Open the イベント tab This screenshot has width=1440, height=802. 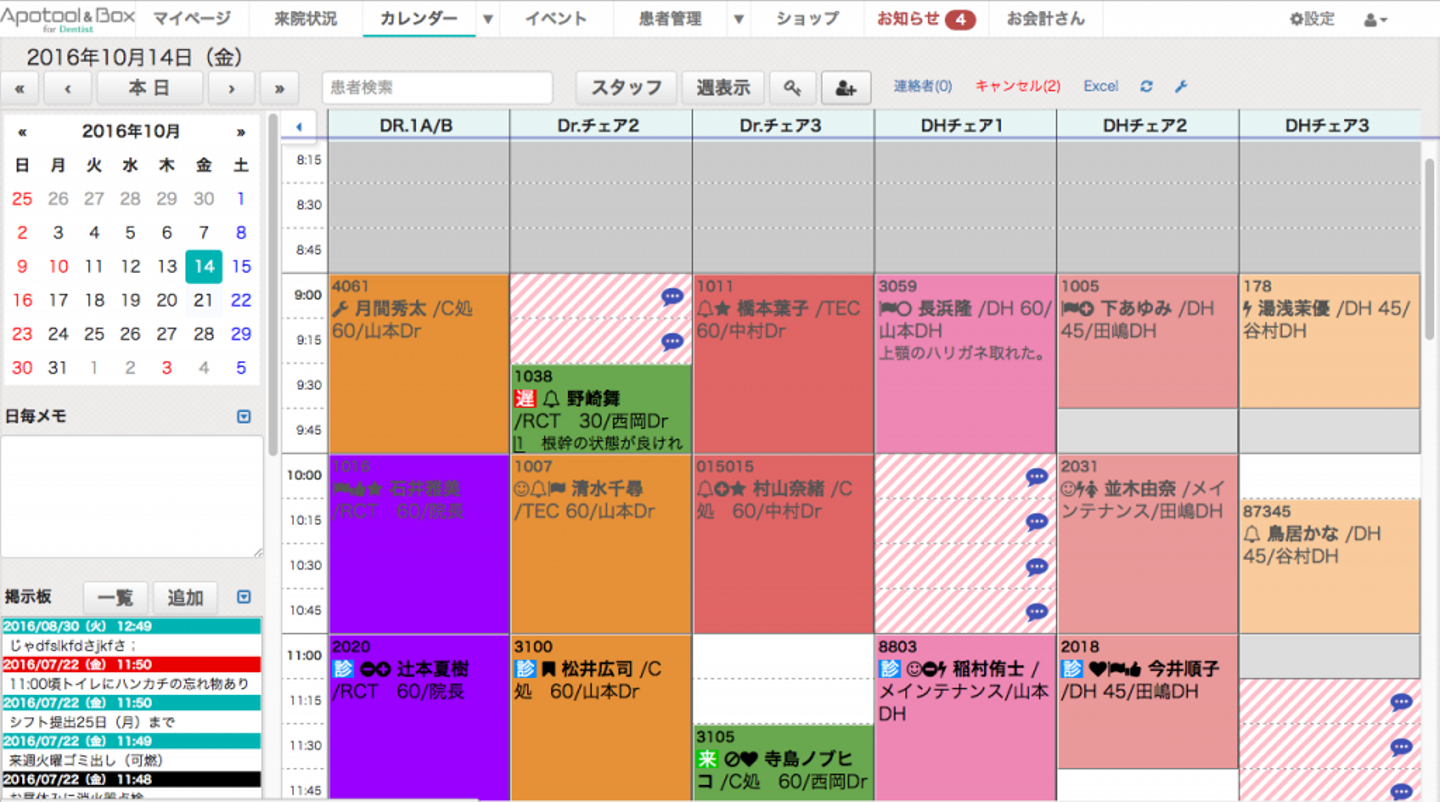556,19
